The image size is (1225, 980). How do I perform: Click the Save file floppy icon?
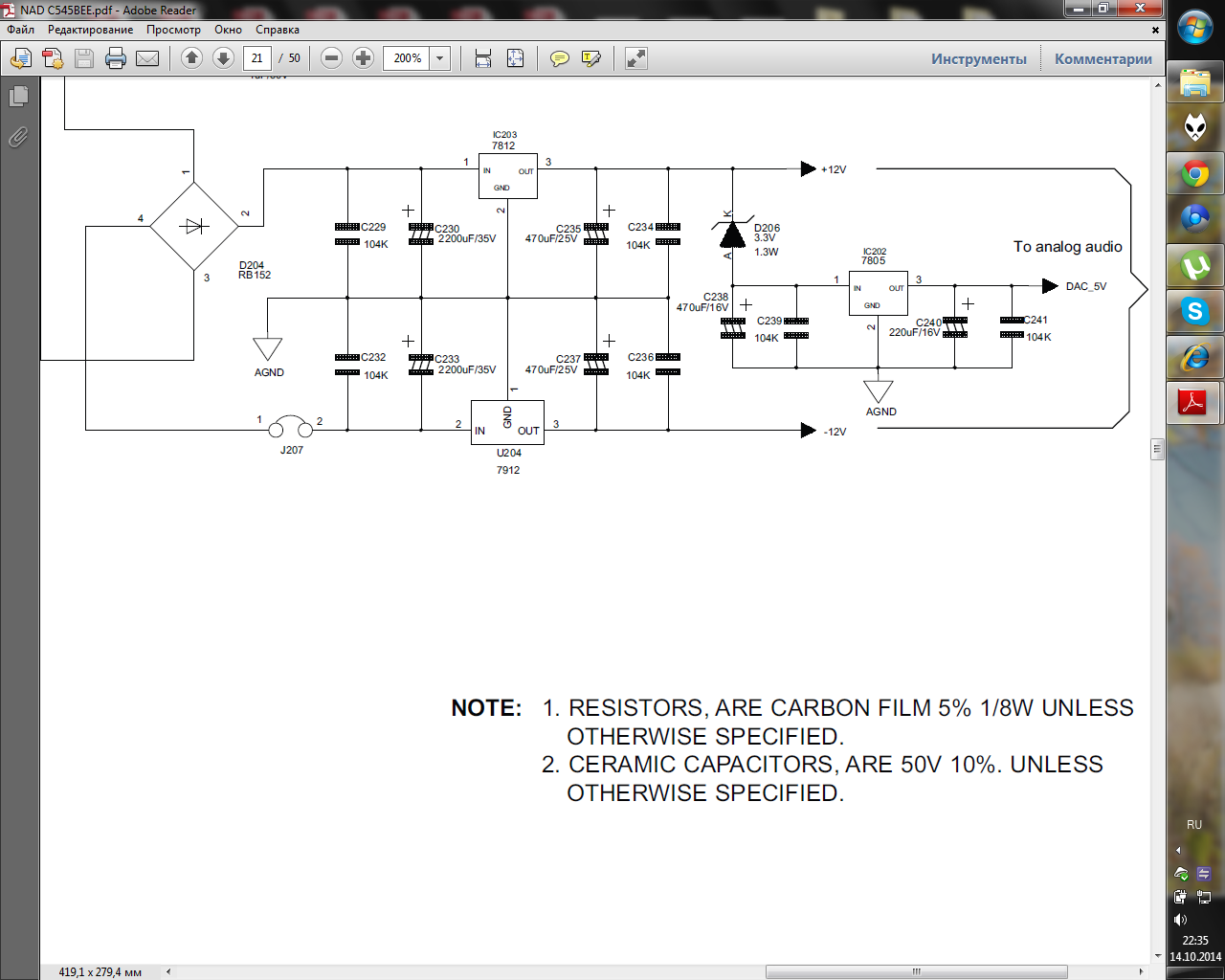tap(84, 58)
